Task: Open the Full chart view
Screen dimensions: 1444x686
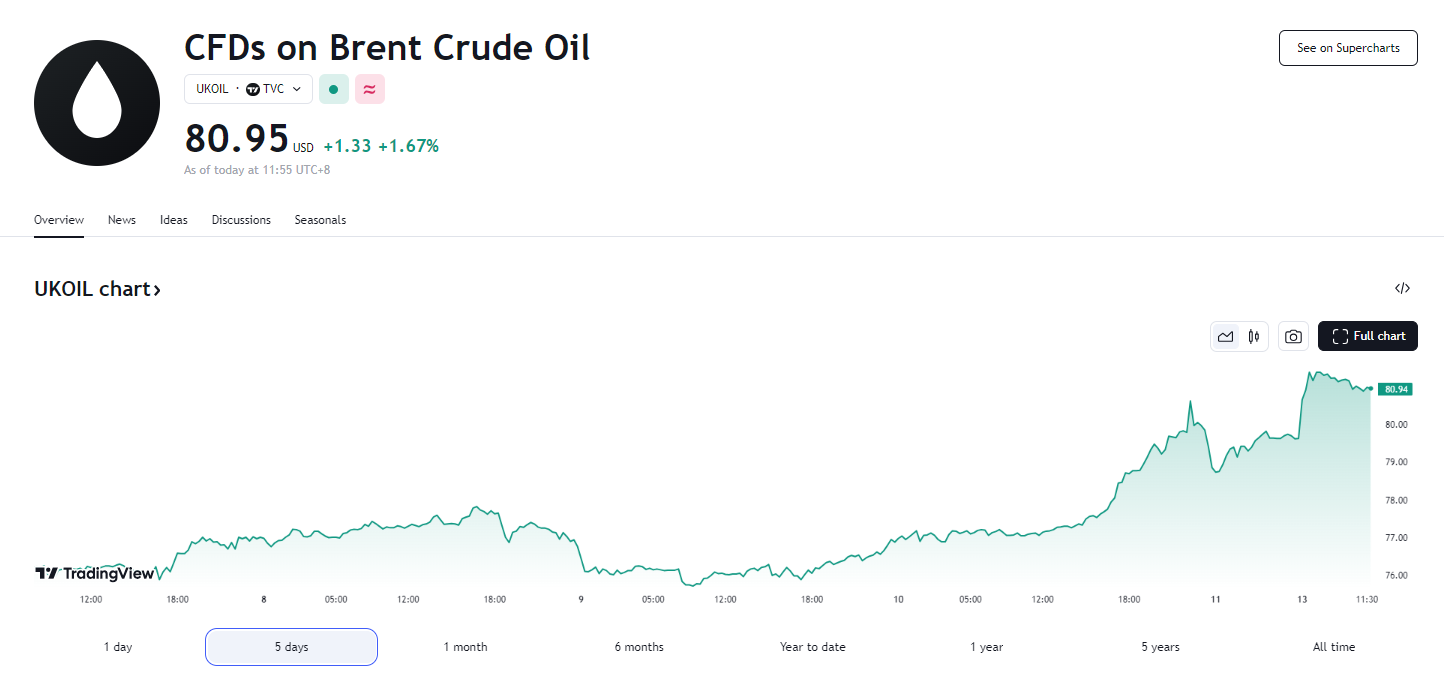Action: (1367, 337)
